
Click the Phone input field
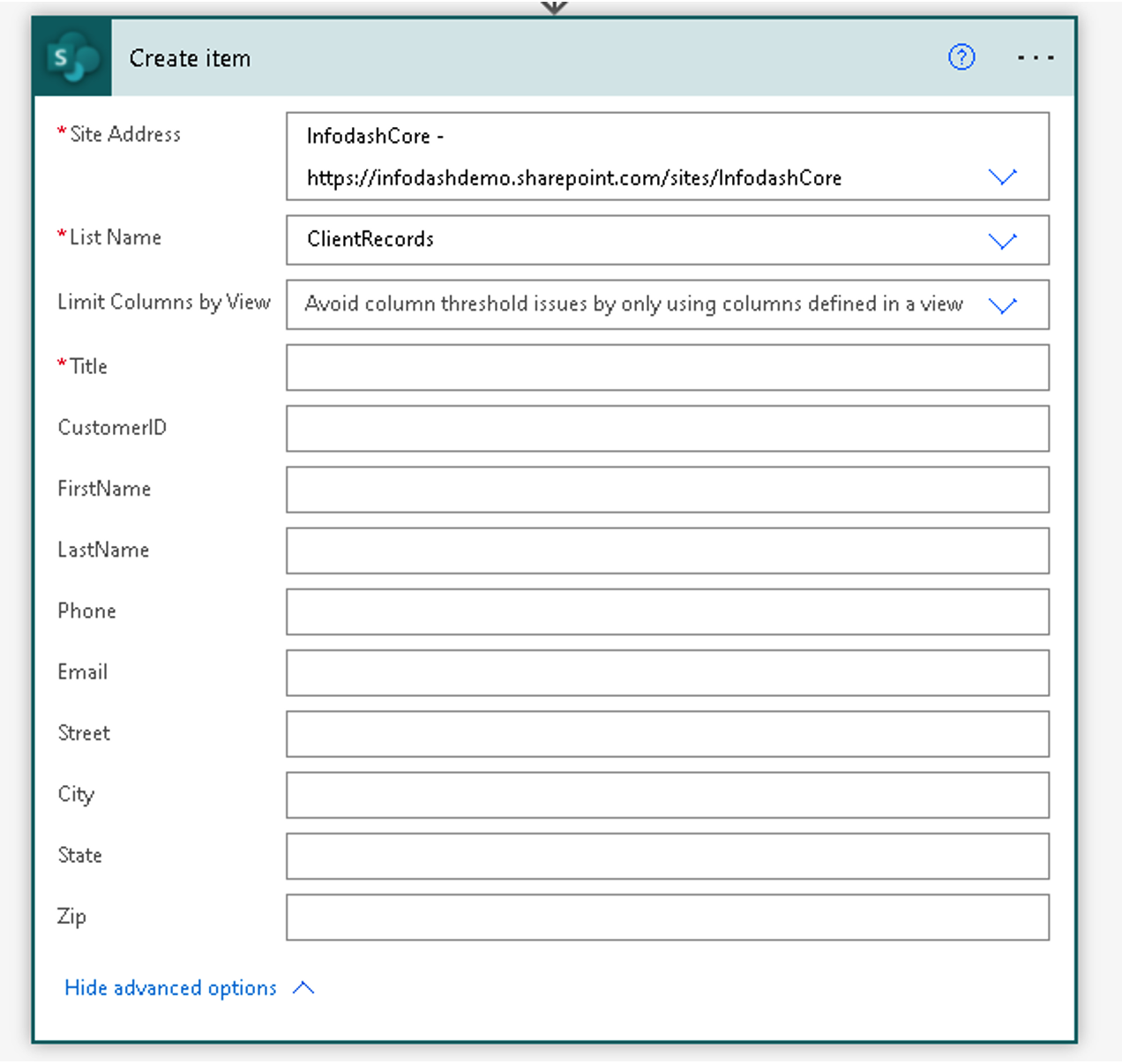668,611
